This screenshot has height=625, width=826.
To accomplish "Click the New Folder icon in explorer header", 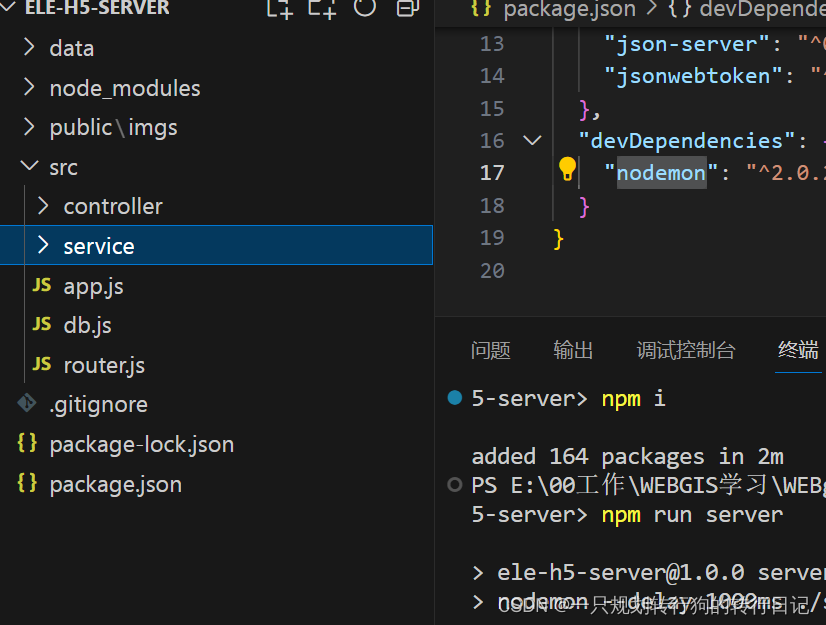I will 322,9.
